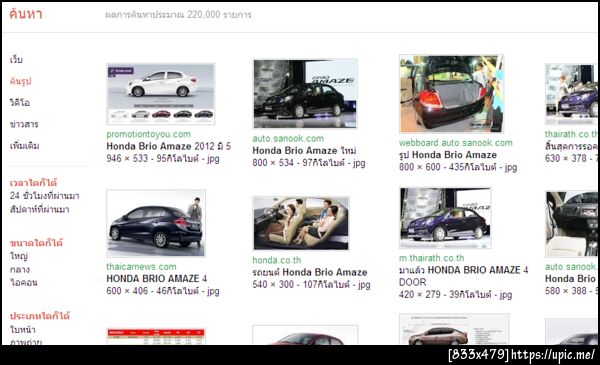Open white Honda Brio Amaze thumbnail from promotiontoyou
The image size is (600, 365).
[161, 94]
